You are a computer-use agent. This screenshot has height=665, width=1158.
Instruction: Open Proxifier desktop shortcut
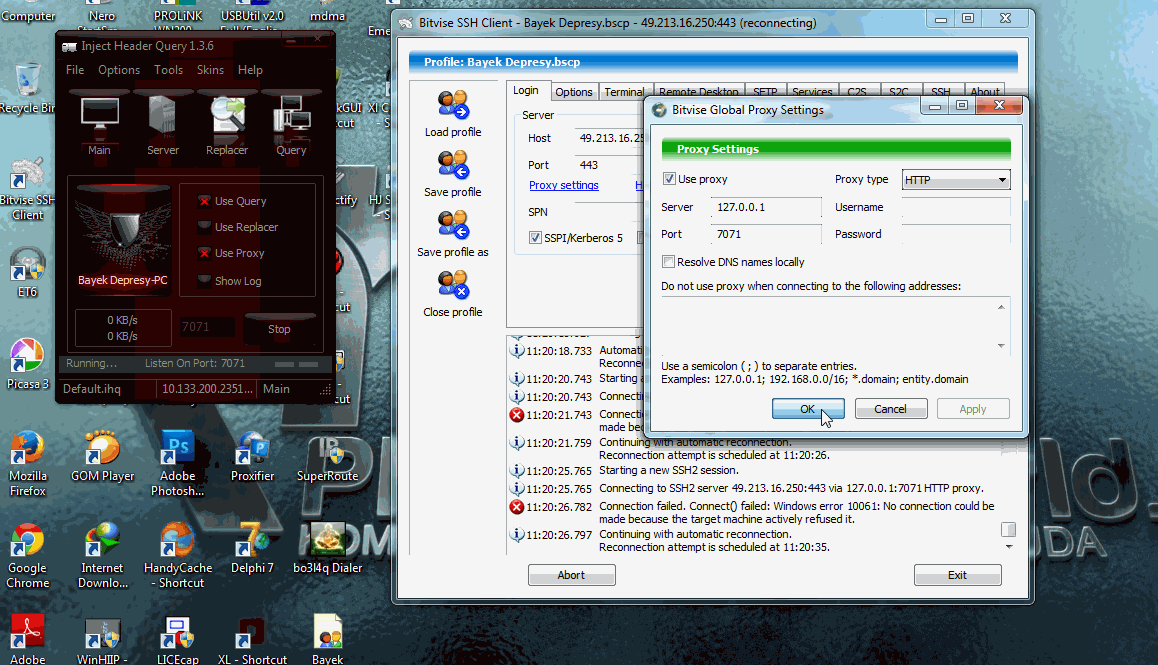253,457
